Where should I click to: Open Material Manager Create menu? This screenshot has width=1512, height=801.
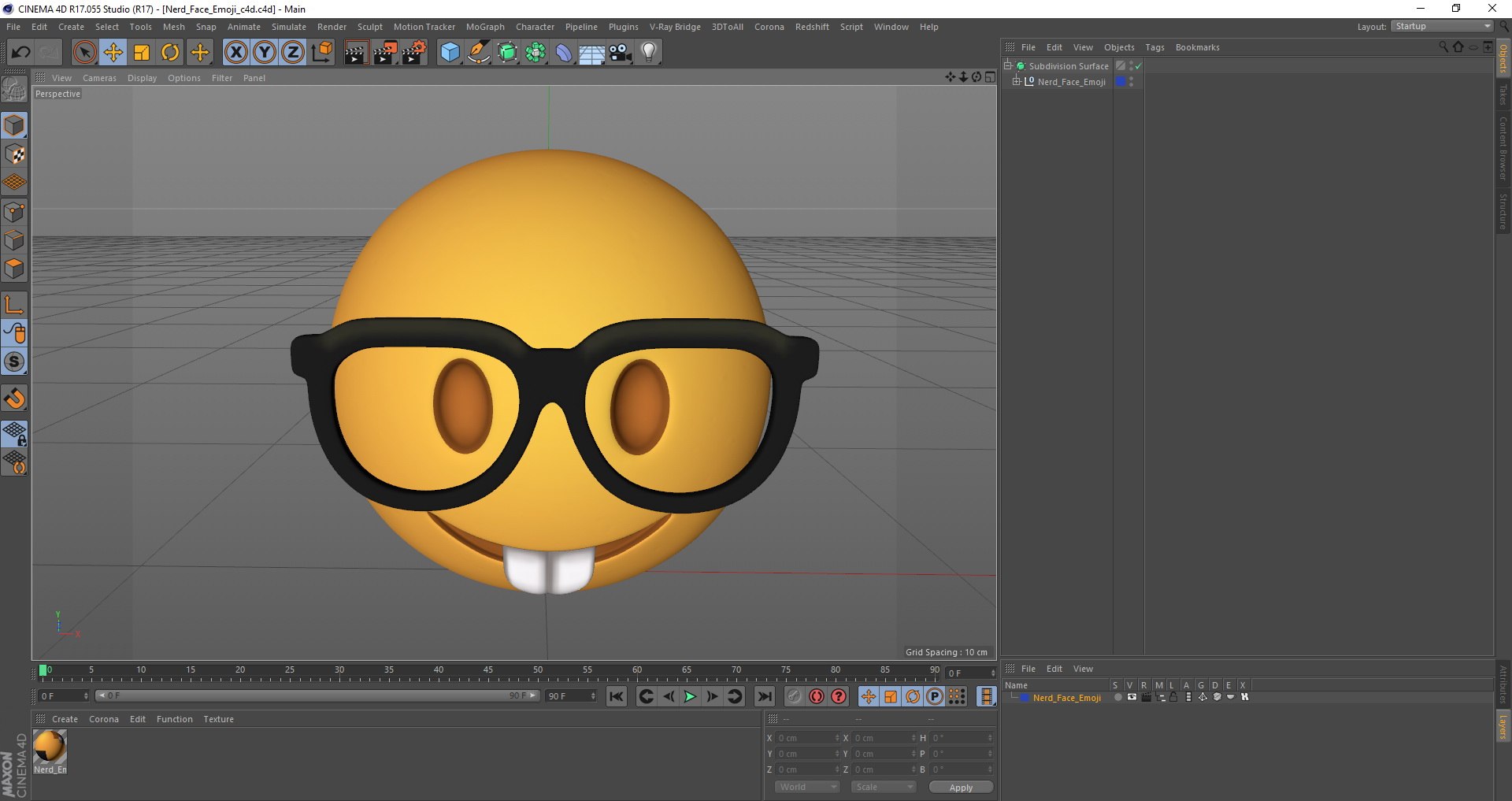coord(65,719)
